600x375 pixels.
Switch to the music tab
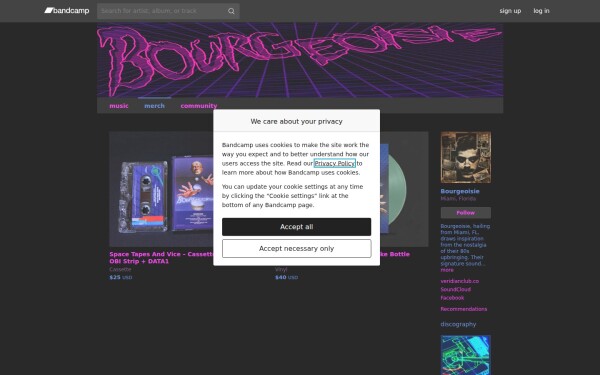[119, 106]
